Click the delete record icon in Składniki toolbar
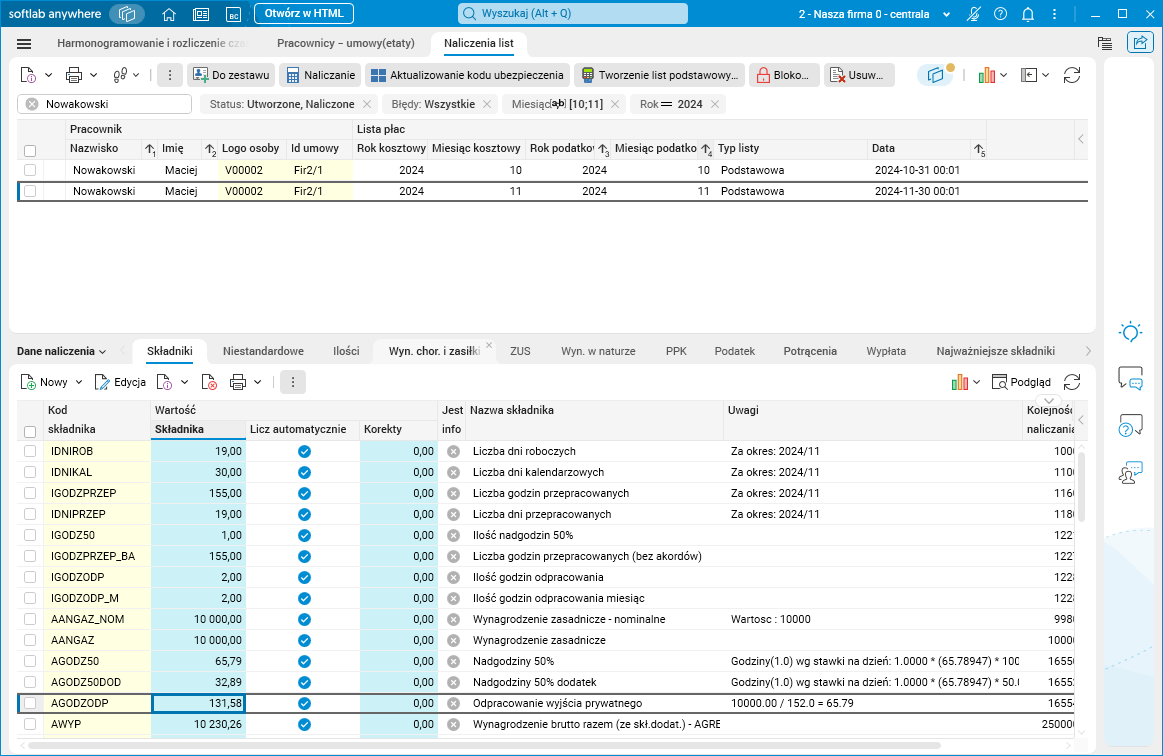The image size is (1163, 756). point(209,382)
